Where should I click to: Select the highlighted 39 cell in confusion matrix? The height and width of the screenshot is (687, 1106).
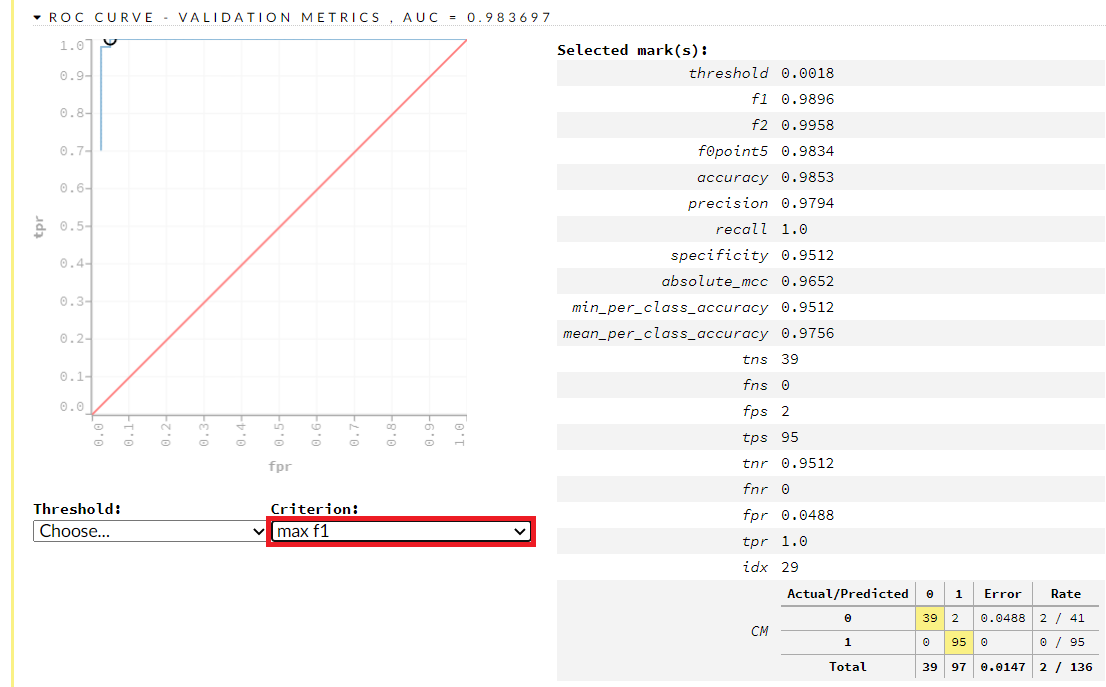pyautogui.click(x=930, y=618)
